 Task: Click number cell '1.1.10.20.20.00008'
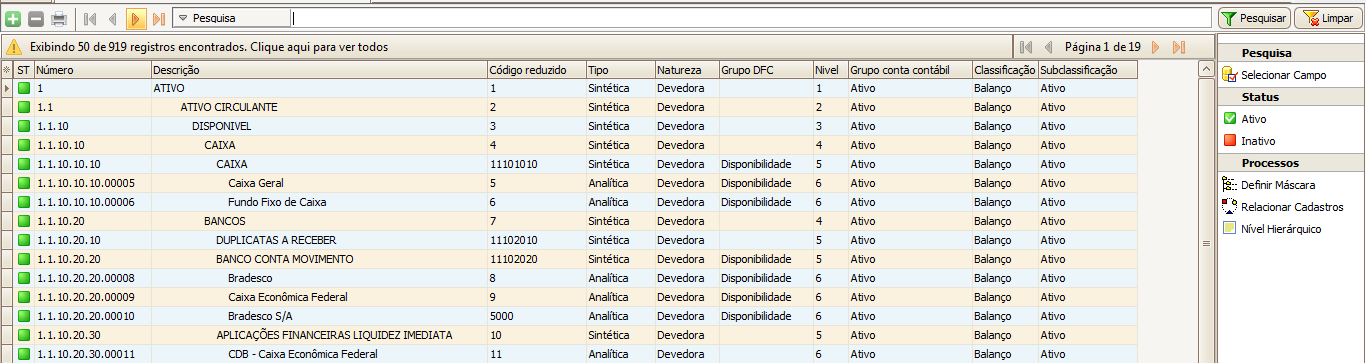[x=92, y=278]
